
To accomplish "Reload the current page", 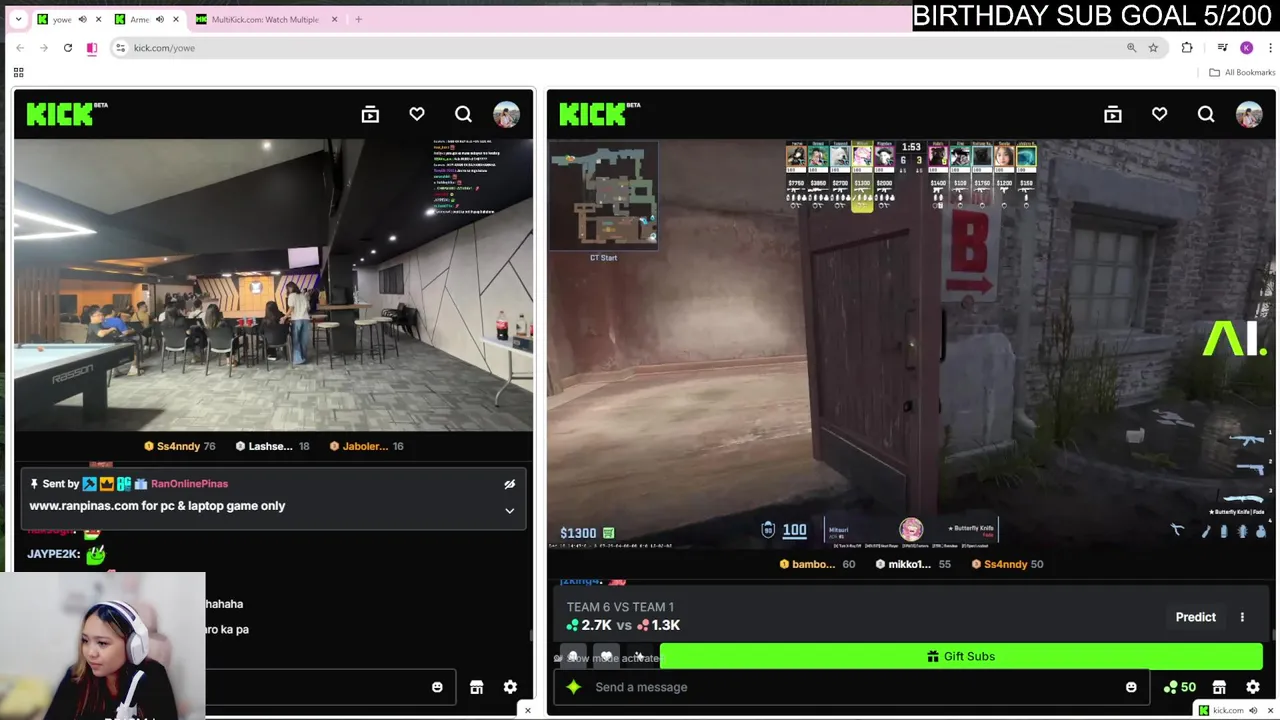I will click(68, 48).
